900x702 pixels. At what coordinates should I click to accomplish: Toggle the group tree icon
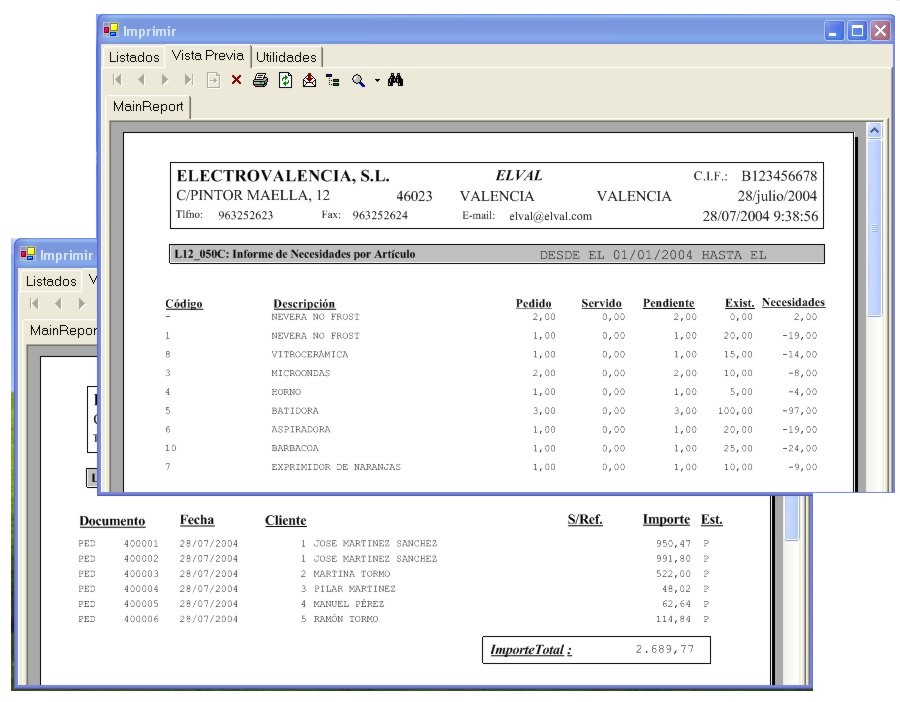(x=333, y=80)
